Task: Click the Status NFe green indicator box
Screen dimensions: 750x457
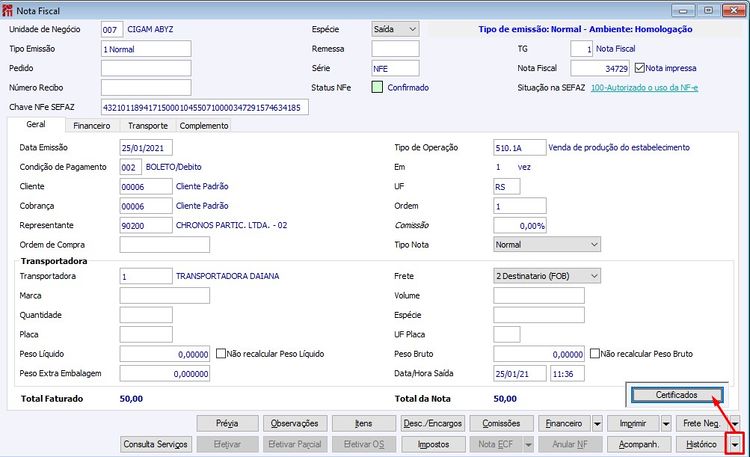Action: click(377, 87)
